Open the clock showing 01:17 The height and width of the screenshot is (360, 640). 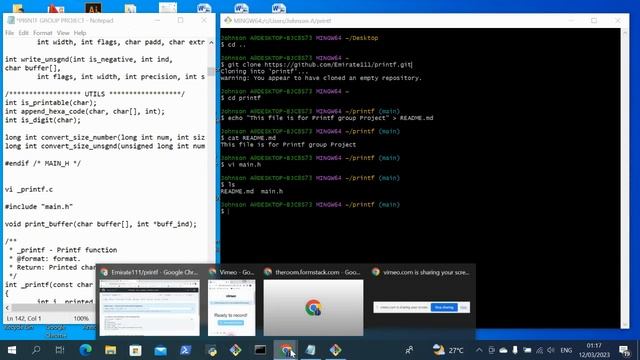[x=594, y=350]
